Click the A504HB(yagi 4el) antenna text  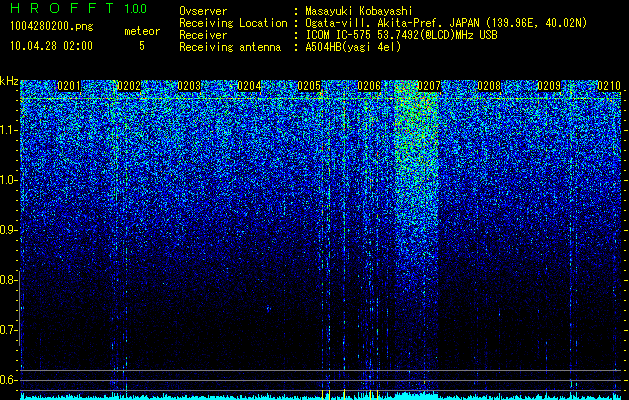pyautogui.click(x=353, y=47)
